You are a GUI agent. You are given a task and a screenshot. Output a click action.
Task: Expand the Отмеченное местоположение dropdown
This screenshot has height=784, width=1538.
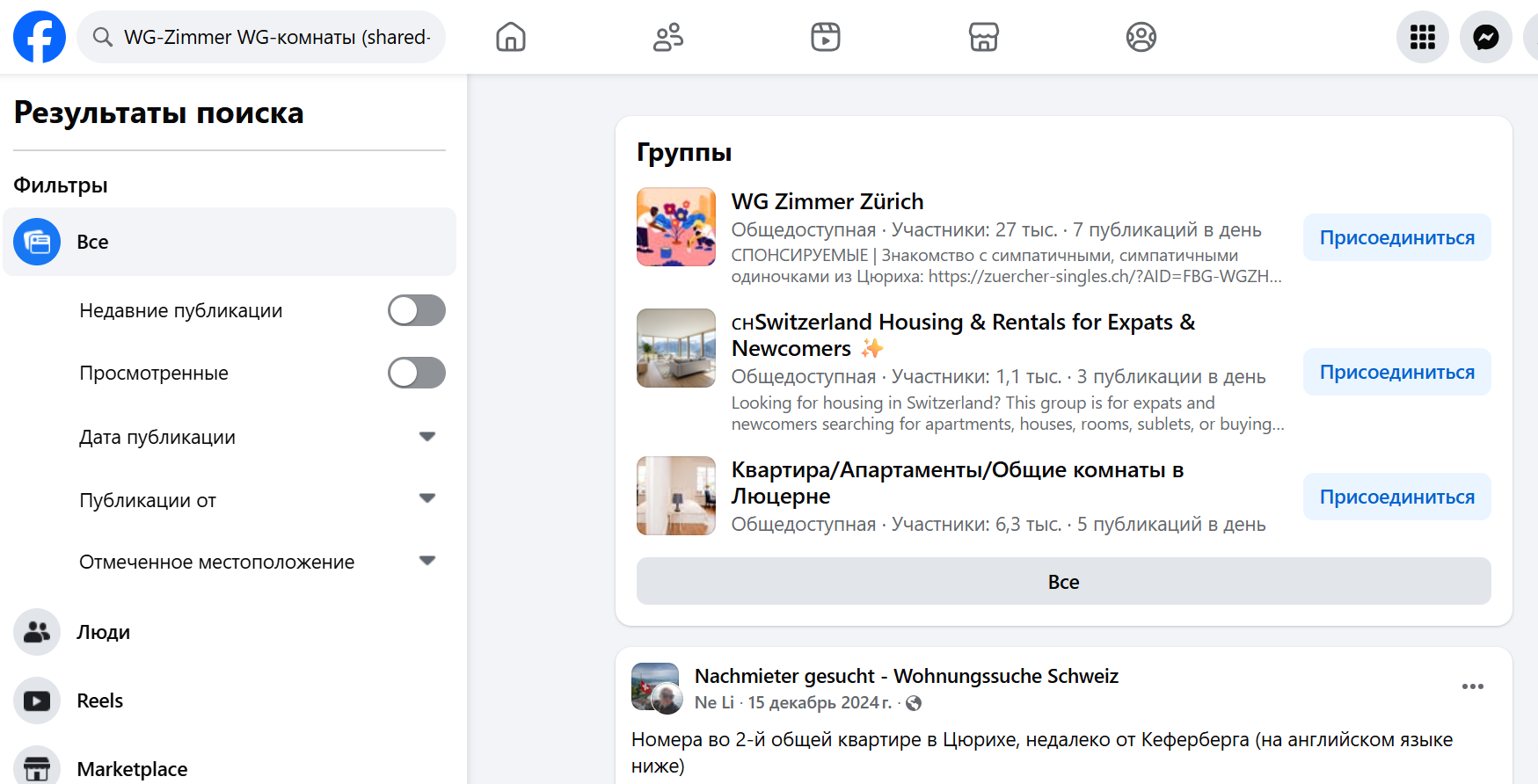427,562
